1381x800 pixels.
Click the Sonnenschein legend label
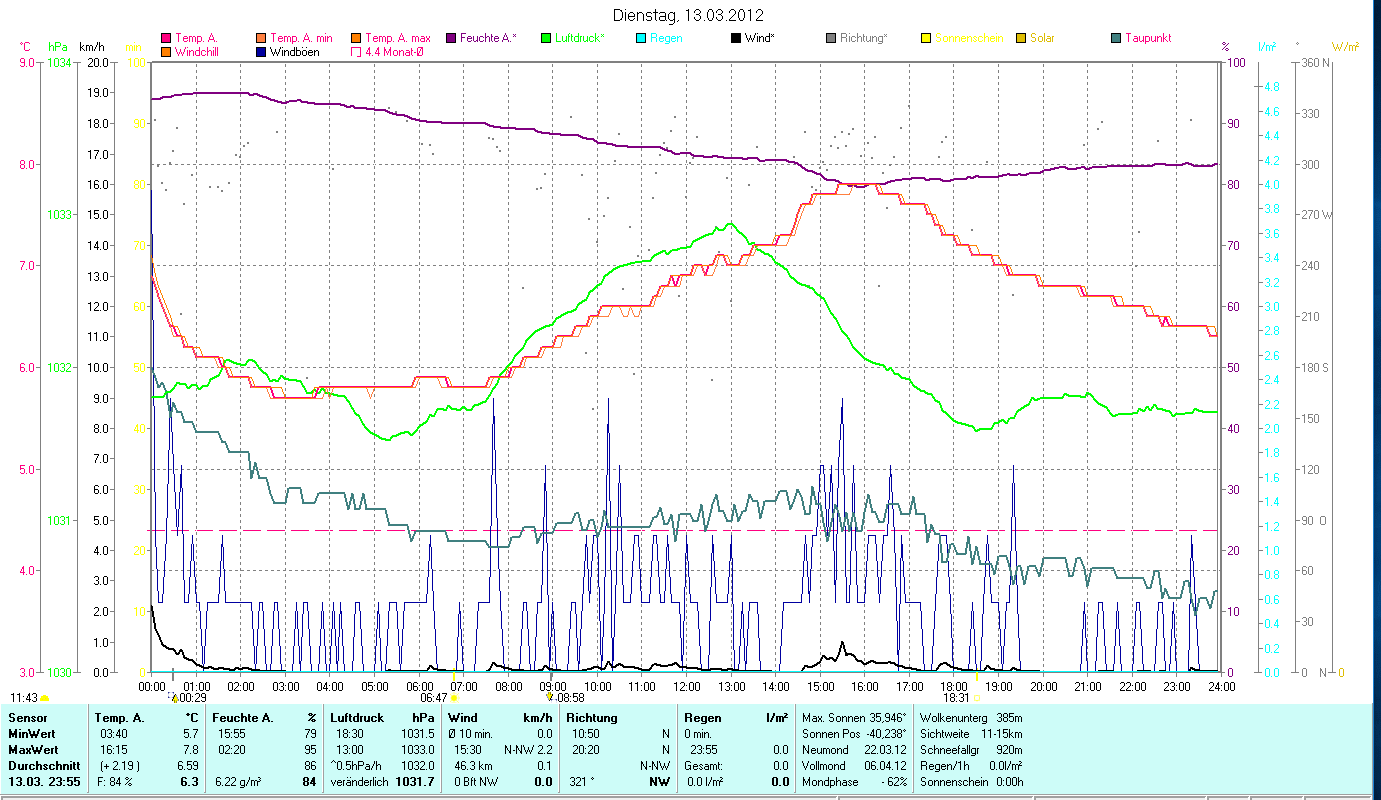click(x=970, y=38)
